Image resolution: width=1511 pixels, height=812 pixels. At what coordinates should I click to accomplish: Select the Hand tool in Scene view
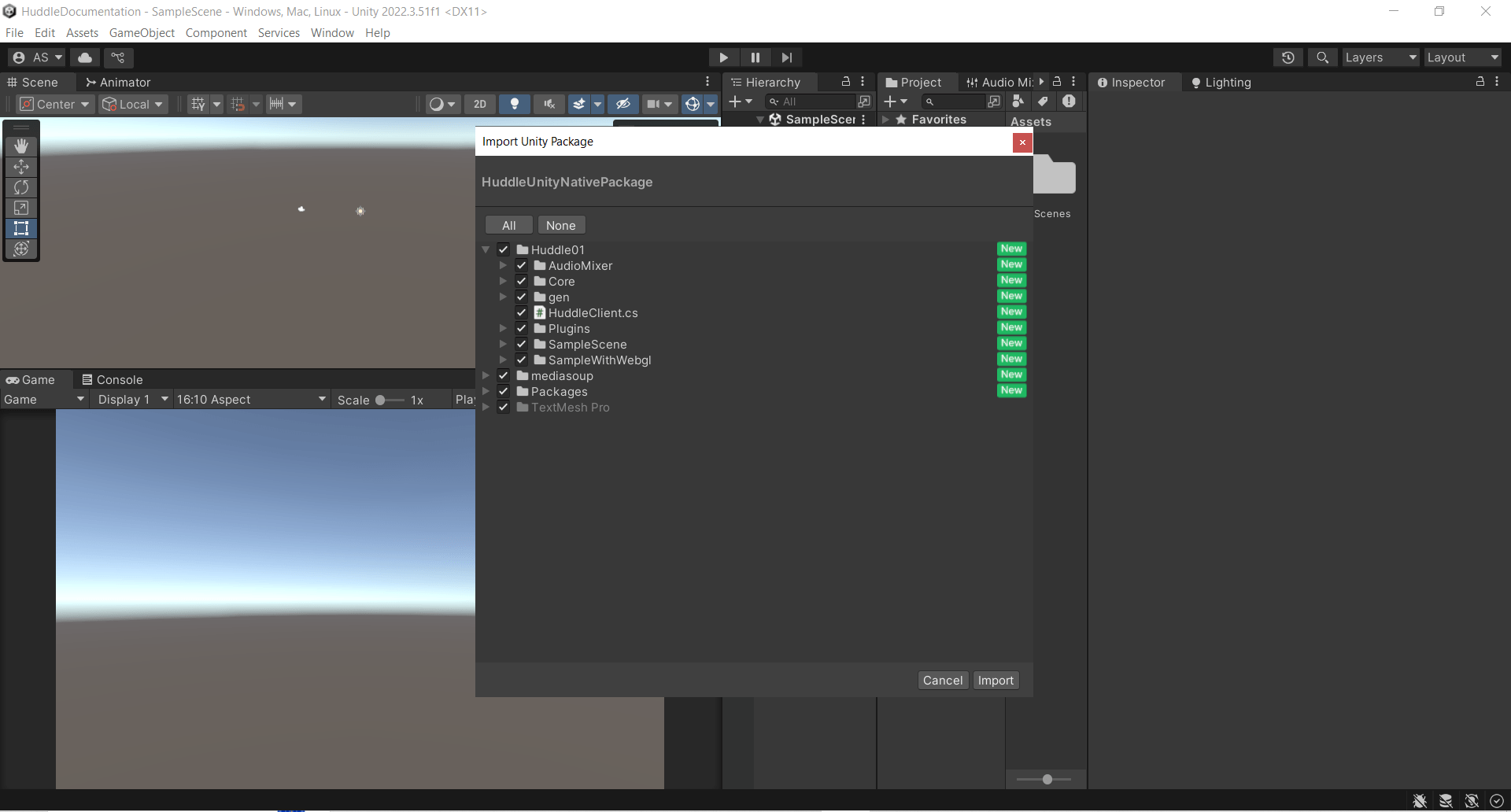(21, 146)
